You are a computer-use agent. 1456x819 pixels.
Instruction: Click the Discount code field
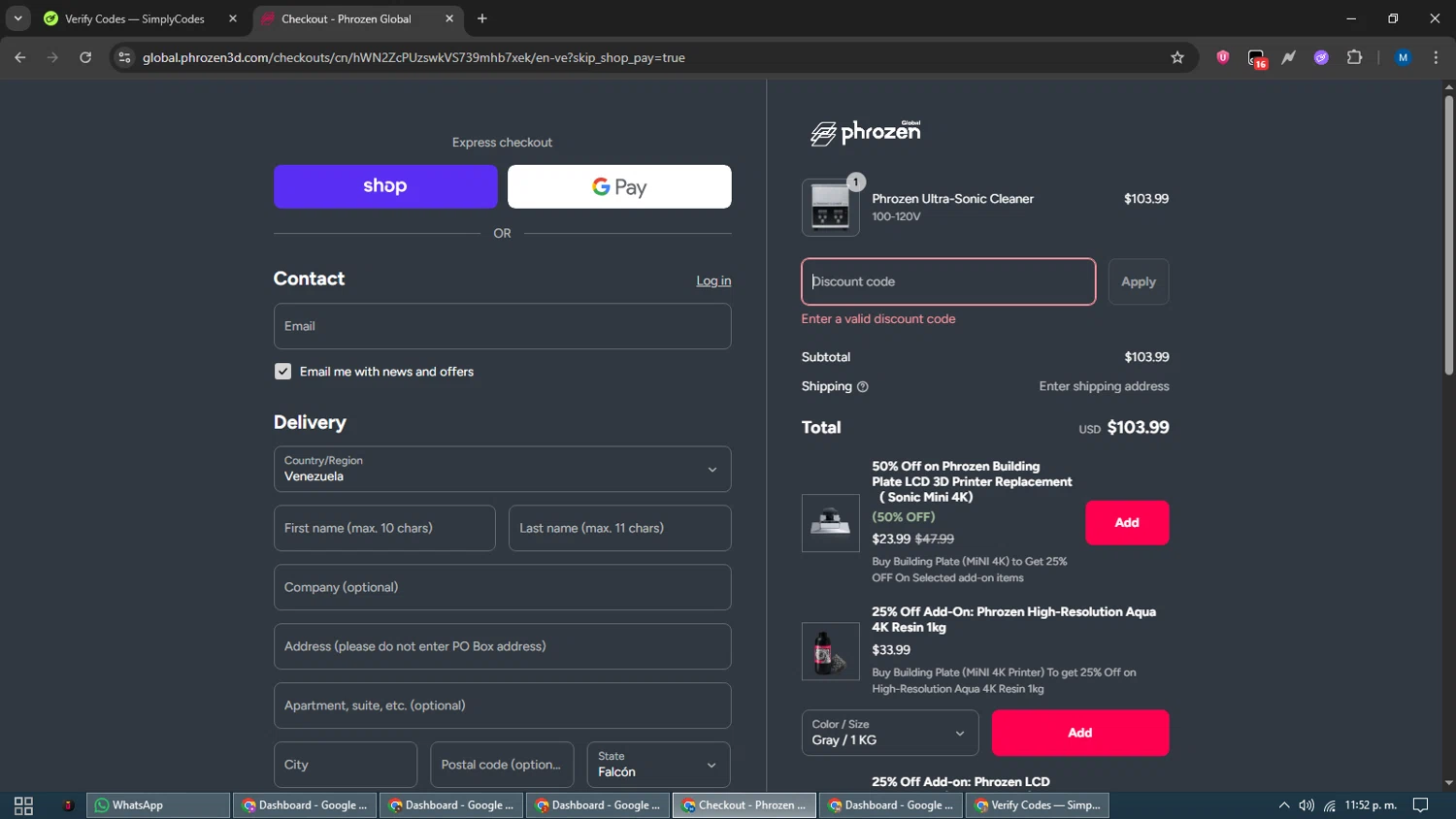click(x=948, y=281)
